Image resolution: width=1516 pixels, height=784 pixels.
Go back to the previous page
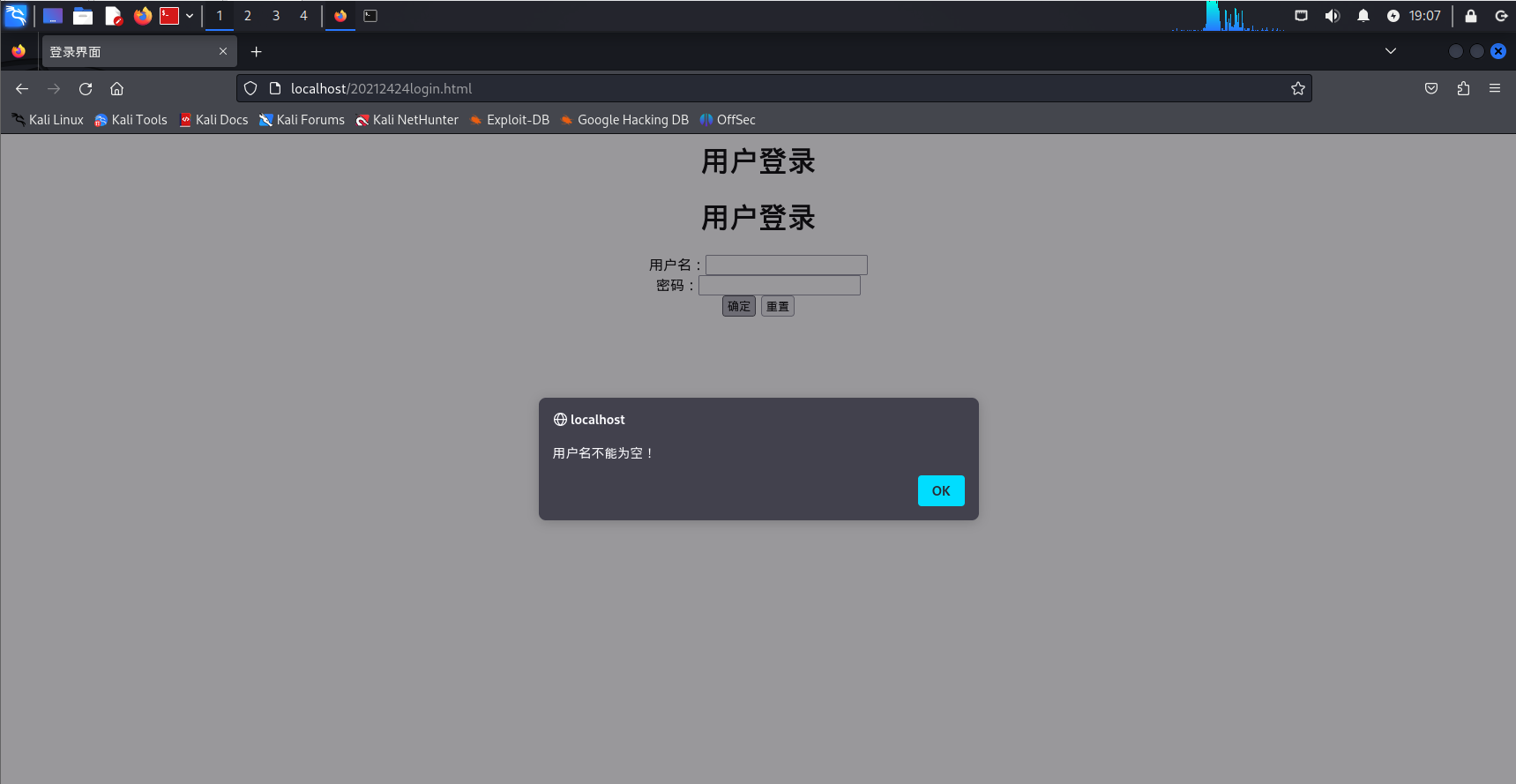tap(22, 88)
